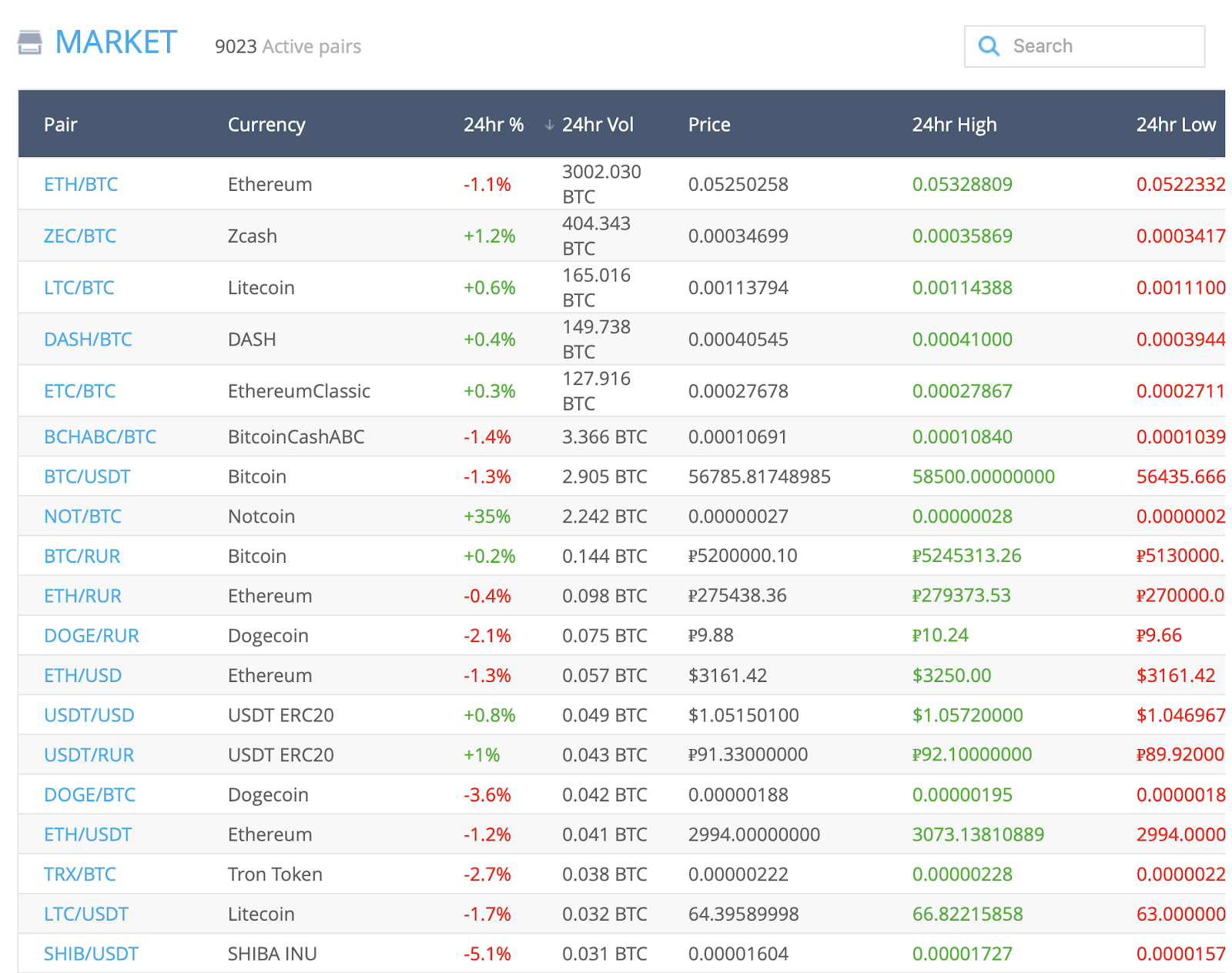Click the -3.6% change value

point(487,794)
